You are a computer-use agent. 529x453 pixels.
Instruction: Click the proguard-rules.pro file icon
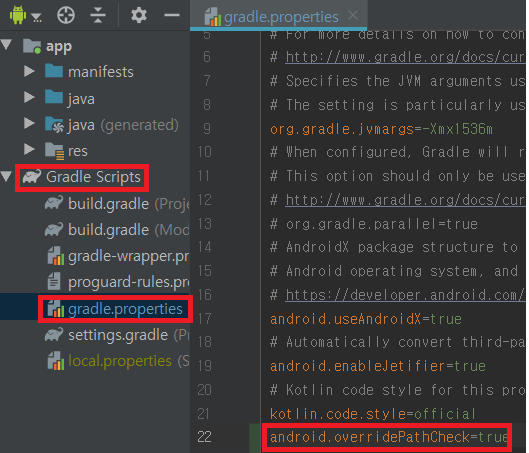[x=54, y=282]
